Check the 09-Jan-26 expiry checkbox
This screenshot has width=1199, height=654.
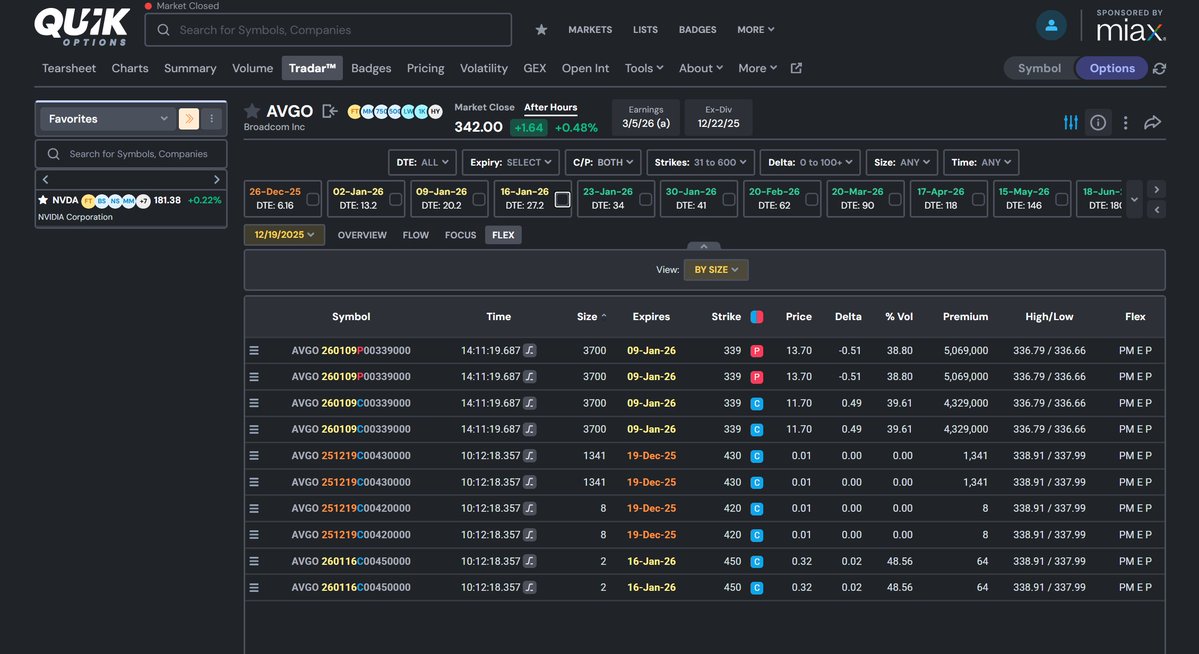(479, 199)
